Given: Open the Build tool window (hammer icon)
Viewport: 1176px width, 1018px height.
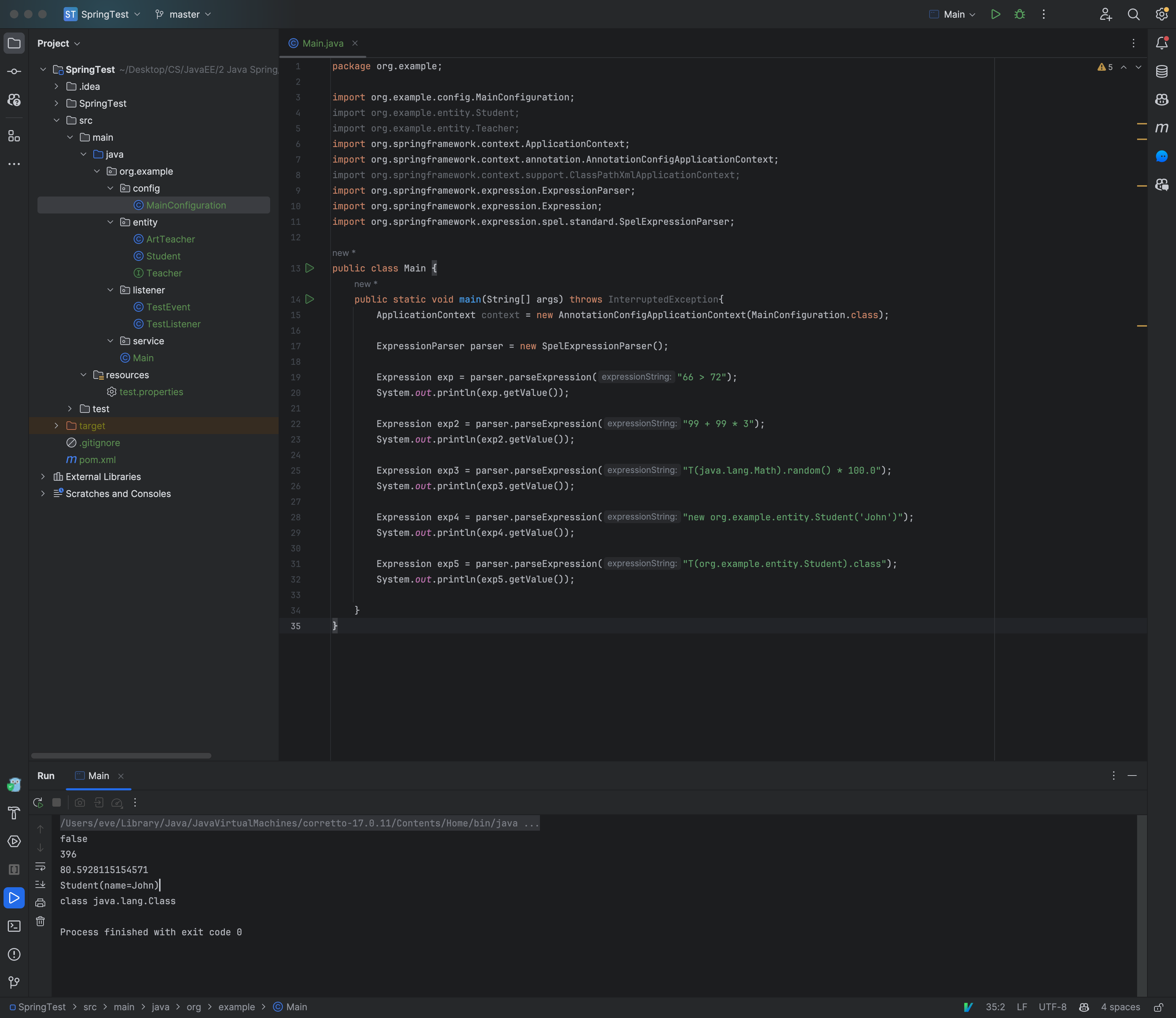Looking at the screenshot, I should tap(14, 813).
